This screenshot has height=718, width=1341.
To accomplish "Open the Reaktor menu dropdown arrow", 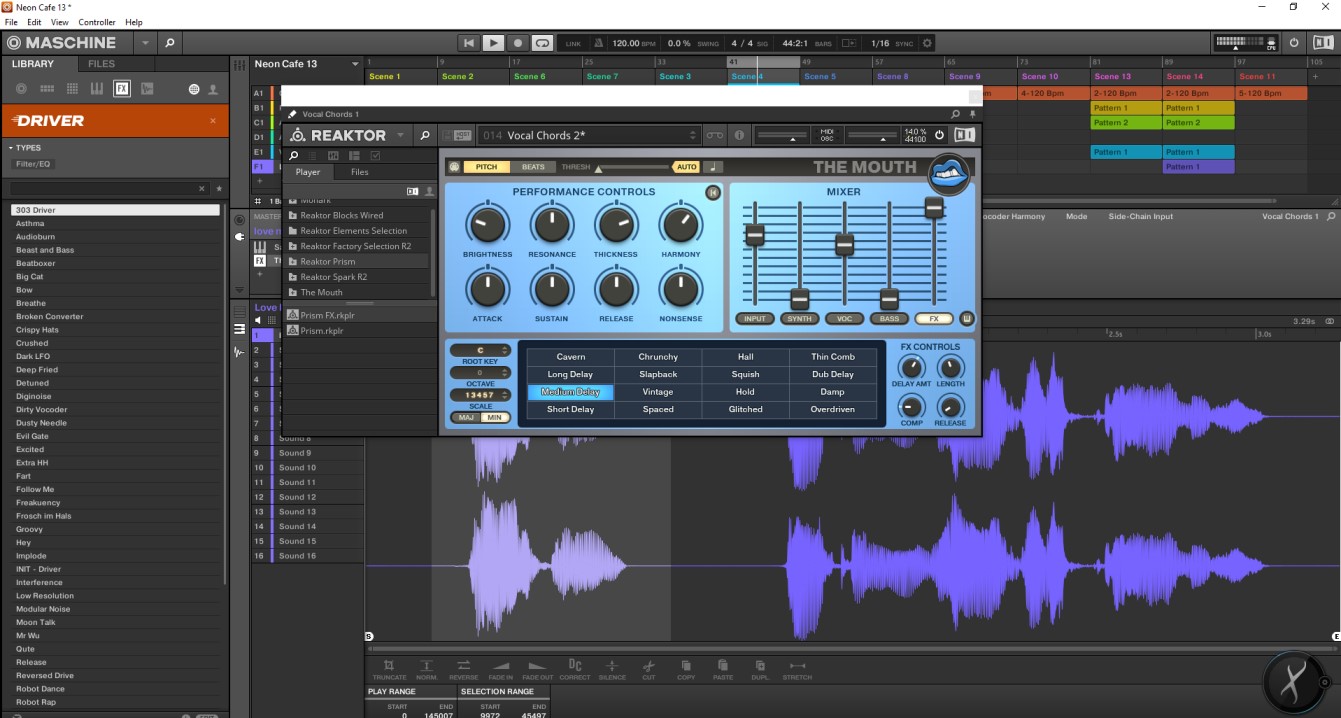I will click(401, 135).
